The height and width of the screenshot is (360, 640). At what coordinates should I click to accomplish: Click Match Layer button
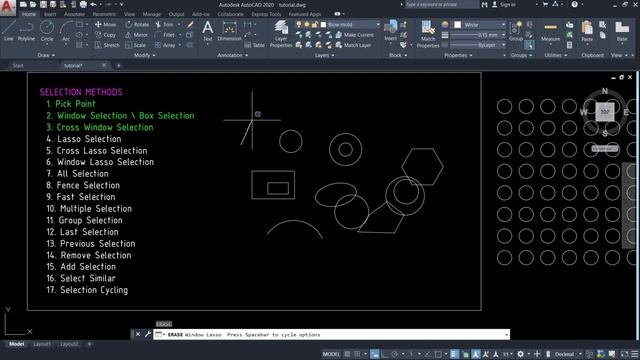click(353, 45)
